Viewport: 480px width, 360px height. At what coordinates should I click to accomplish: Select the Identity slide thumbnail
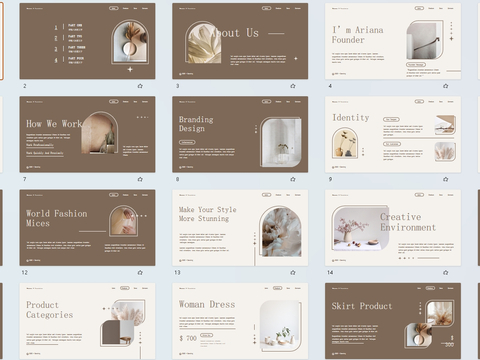(393, 134)
